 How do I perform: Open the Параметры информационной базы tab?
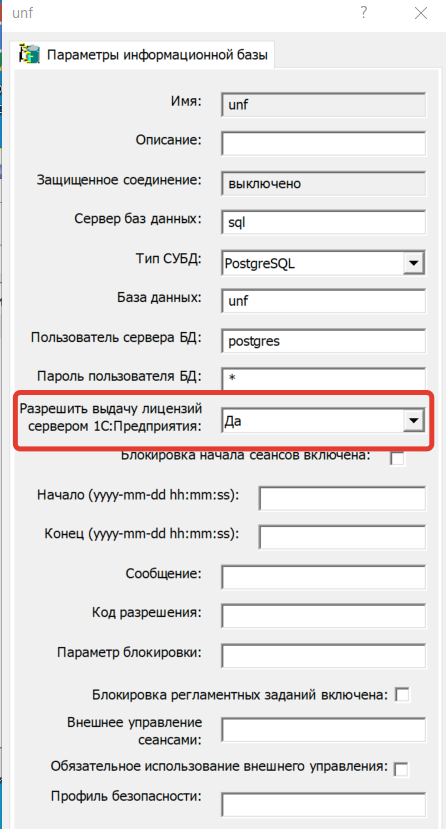(x=143, y=54)
